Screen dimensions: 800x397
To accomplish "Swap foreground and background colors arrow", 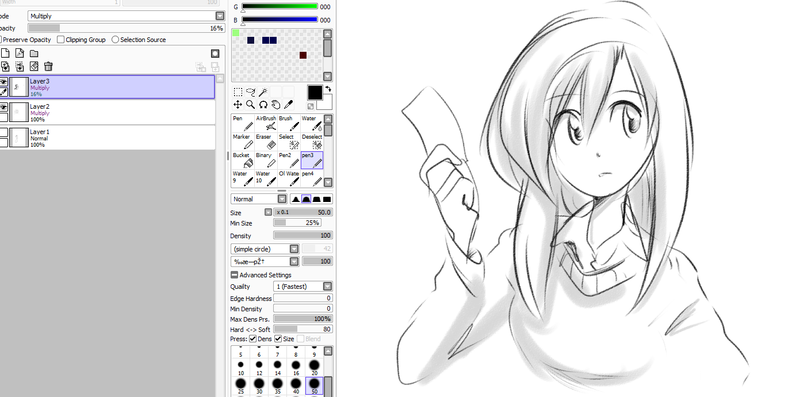I will 328,89.
